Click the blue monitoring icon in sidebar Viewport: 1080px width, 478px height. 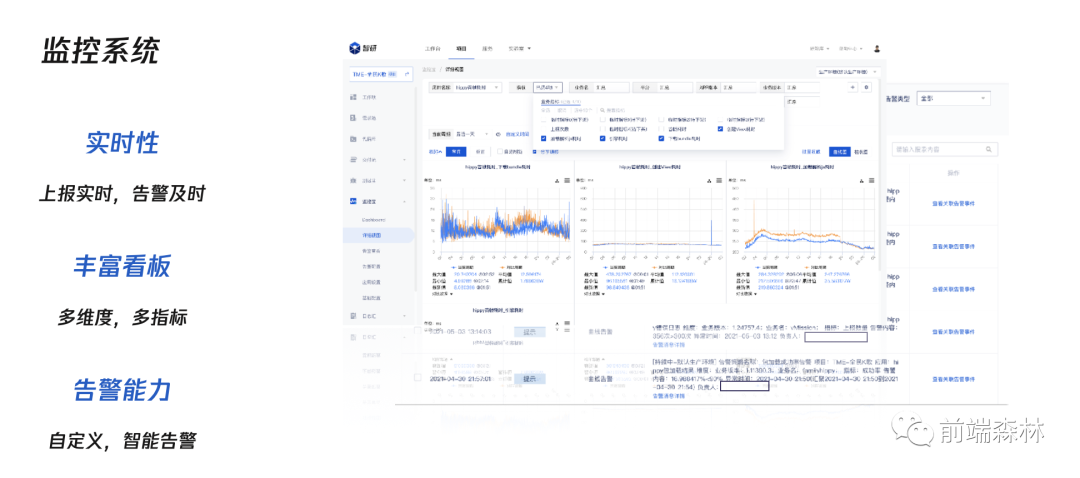pyautogui.click(x=353, y=201)
